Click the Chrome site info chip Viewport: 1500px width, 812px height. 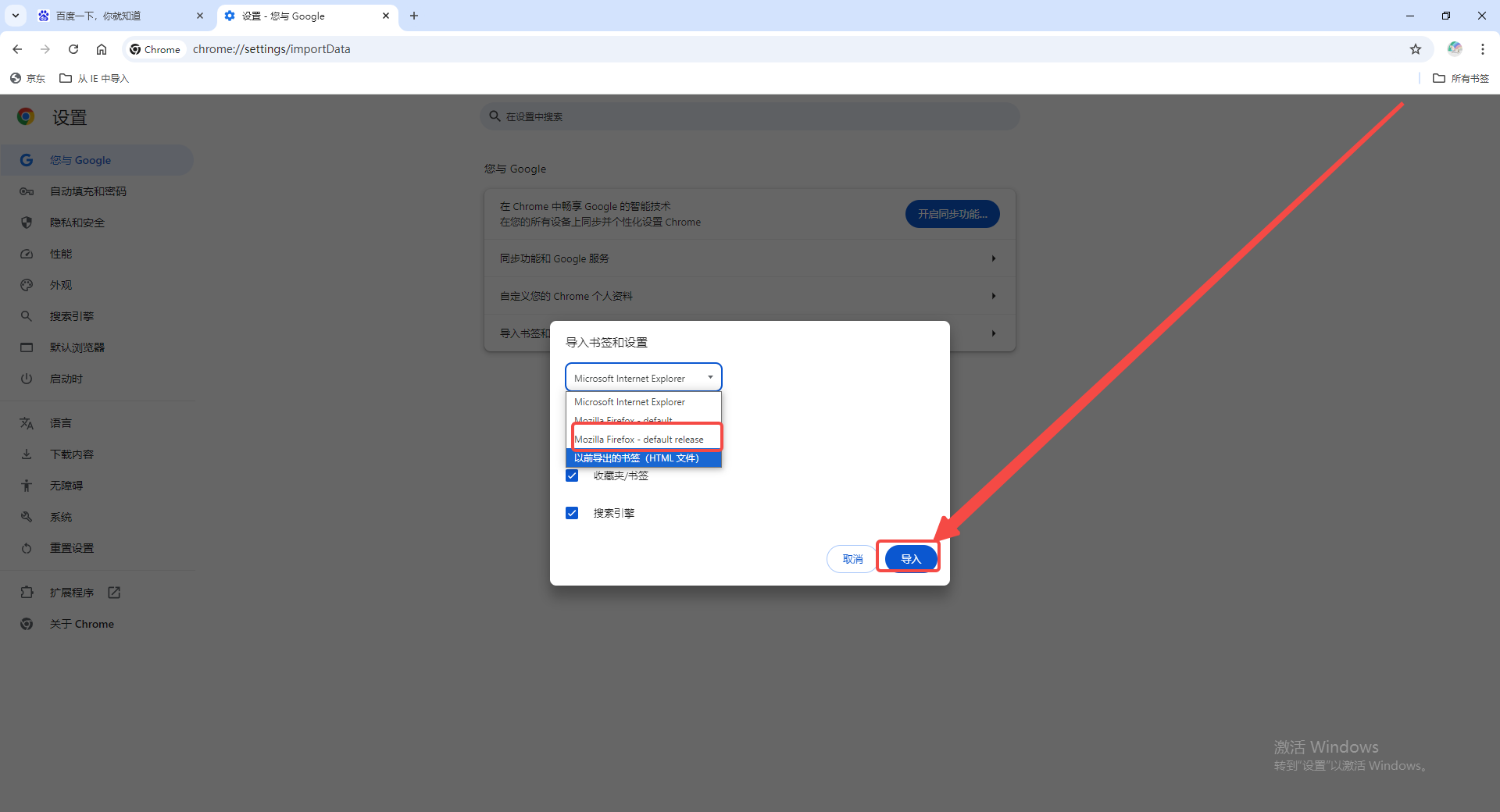coord(155,49)
